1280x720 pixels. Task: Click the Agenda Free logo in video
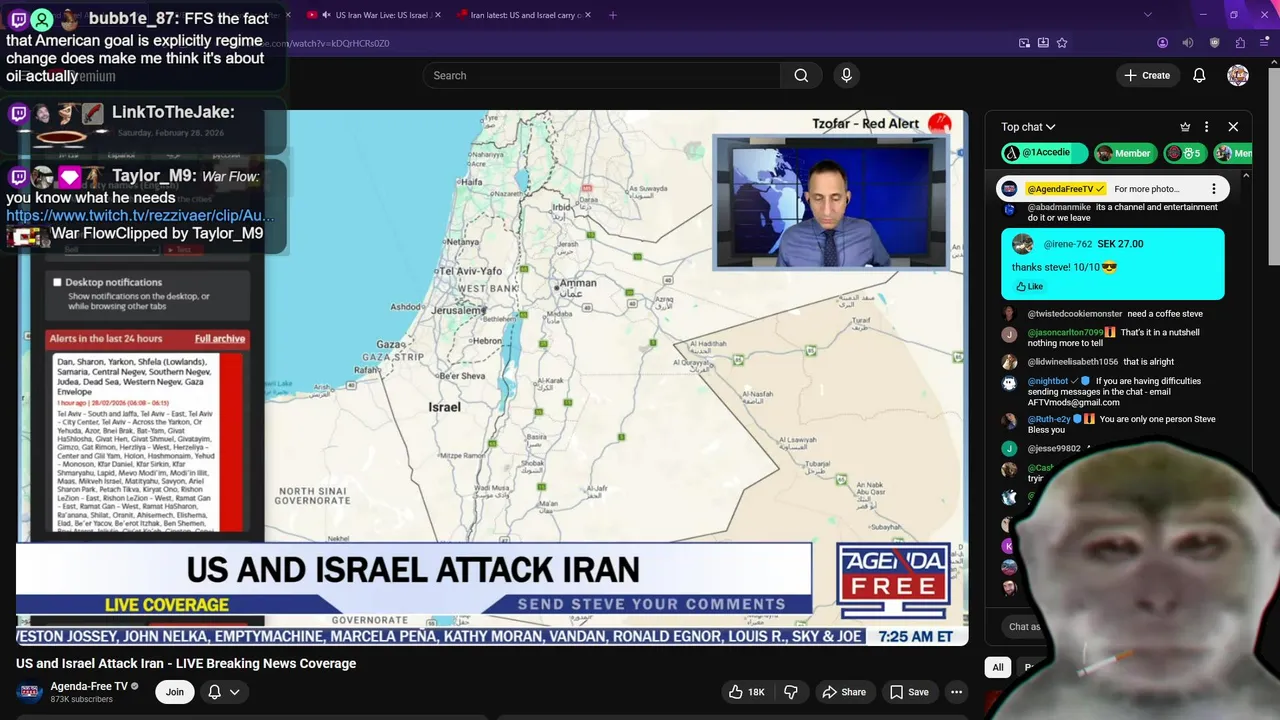click(893, 581)
